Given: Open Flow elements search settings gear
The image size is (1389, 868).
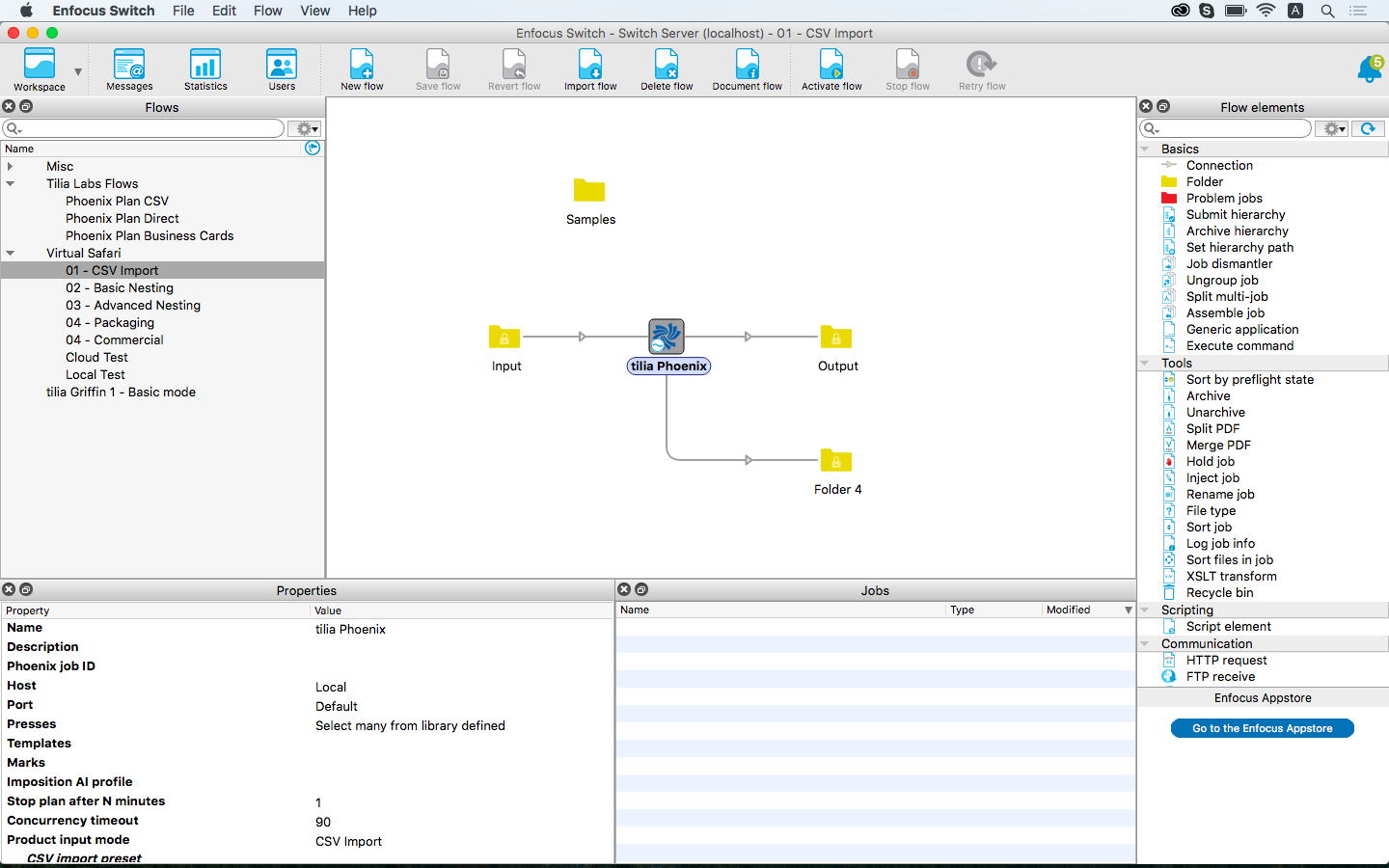Looking at the screenshot, I should click(1334, 128).
